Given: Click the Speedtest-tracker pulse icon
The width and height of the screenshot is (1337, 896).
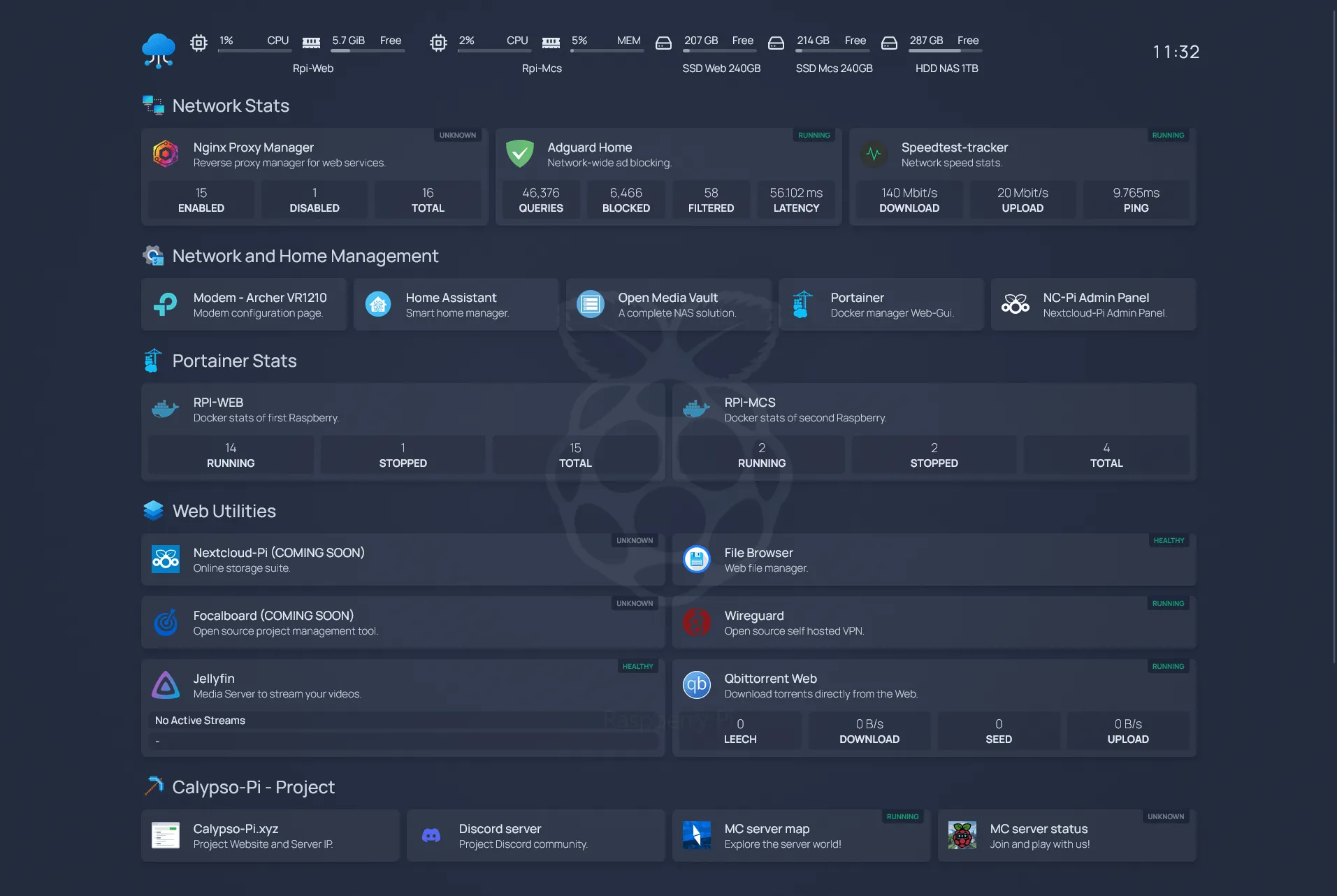Looking at the screenshot, I should 874,154.
